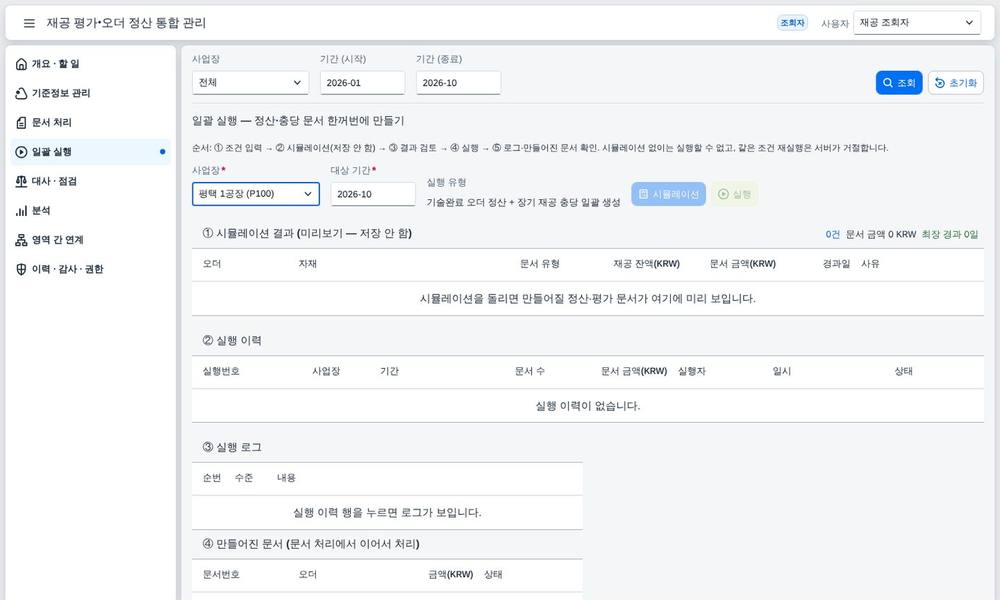Click the 사유 column header
1000x600 pixels.
pyautogui.click(x=870, y=264)
